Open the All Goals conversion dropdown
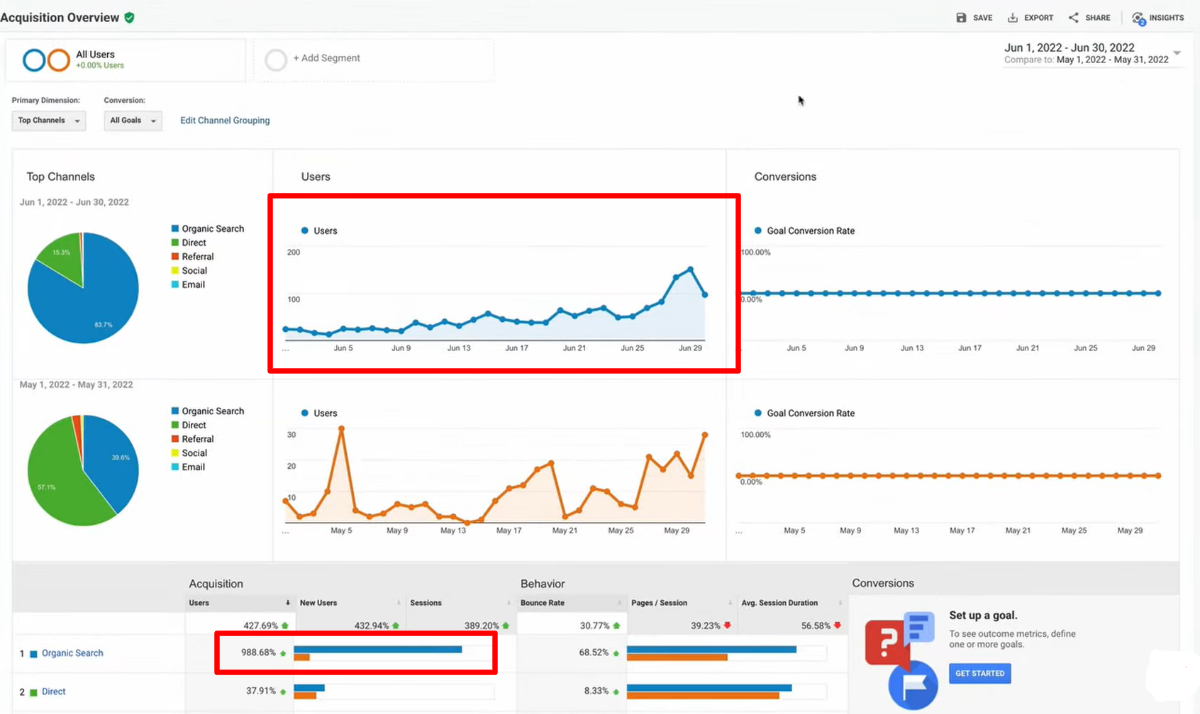 coord(133,120)
